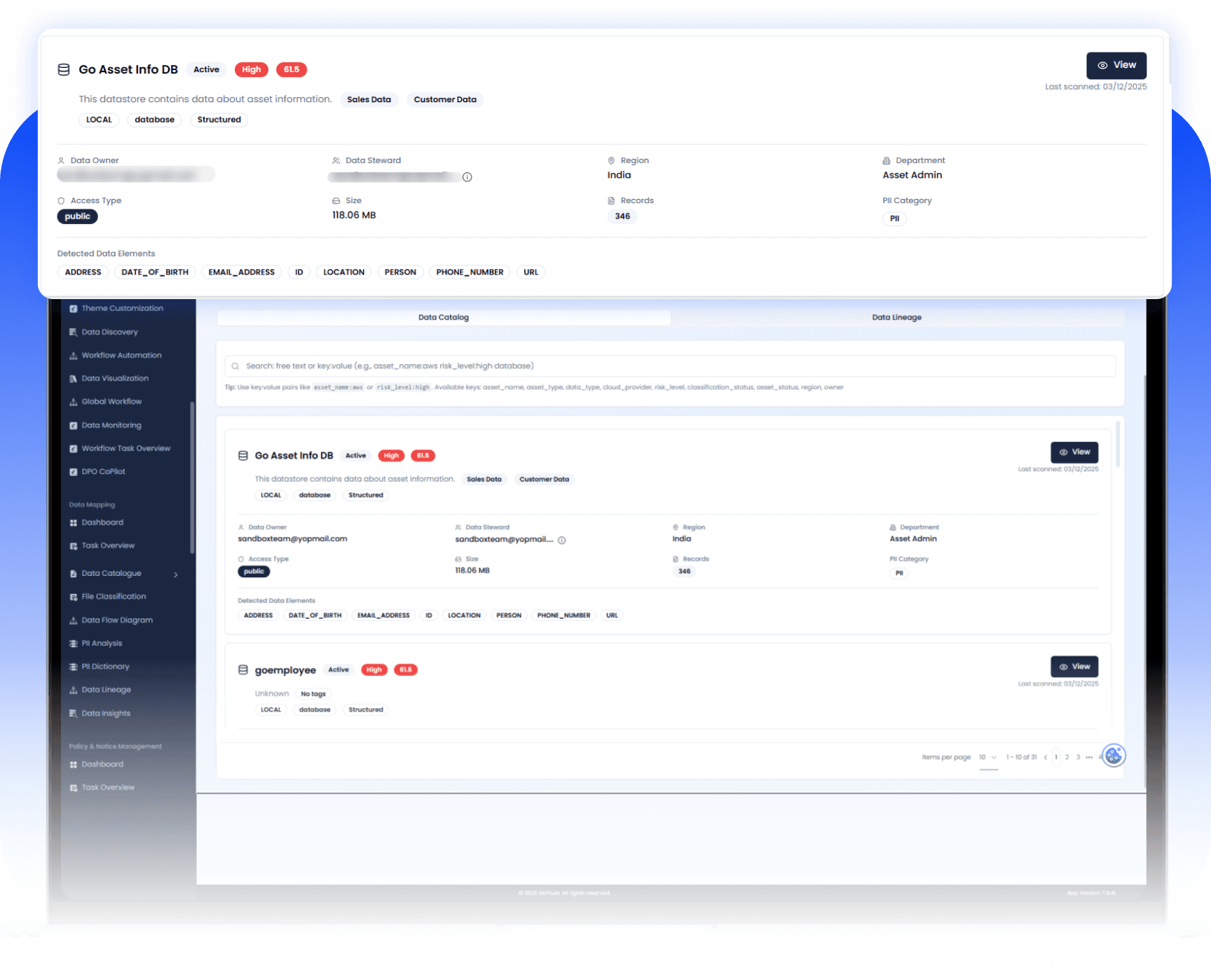The width and height of the screenshot is (1211, 980).
Task: Open the Items per page dropdown
Action: click(988, 757)
